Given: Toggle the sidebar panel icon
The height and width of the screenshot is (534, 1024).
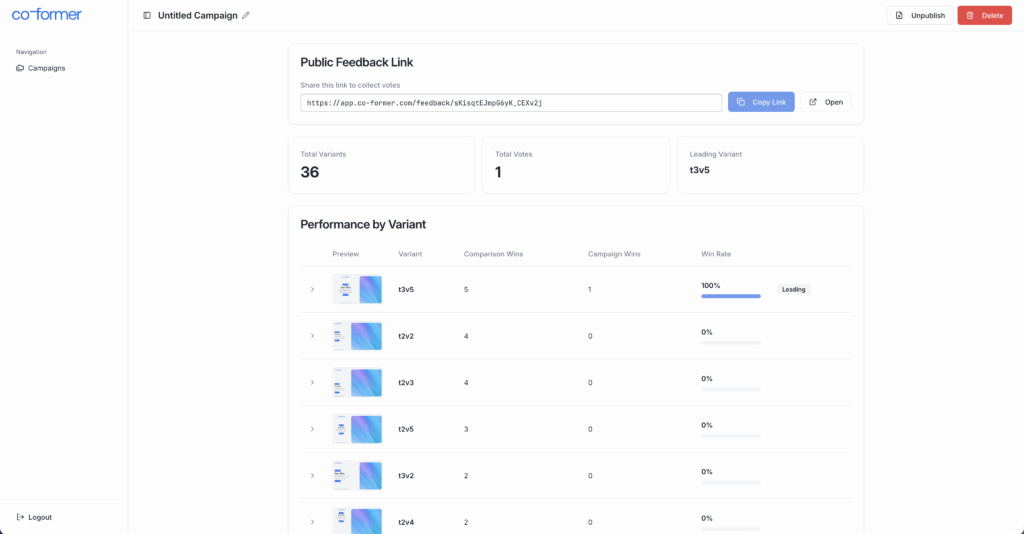Looking at the screenshot, I should point(147,15).
